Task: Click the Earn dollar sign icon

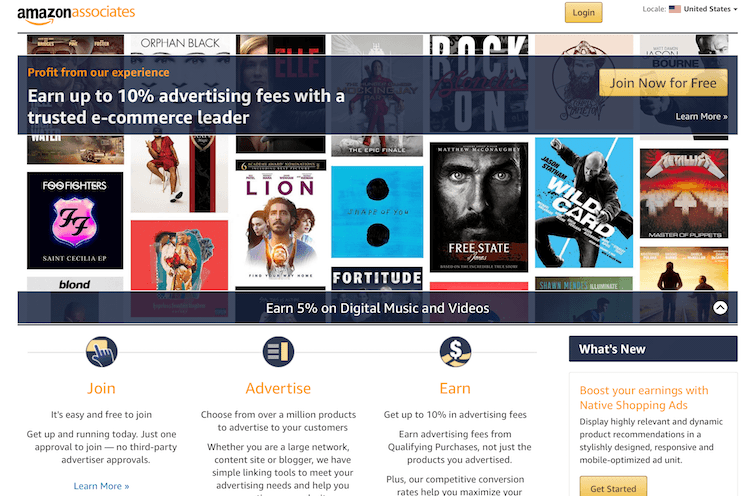Action: [x=455, y=352]
